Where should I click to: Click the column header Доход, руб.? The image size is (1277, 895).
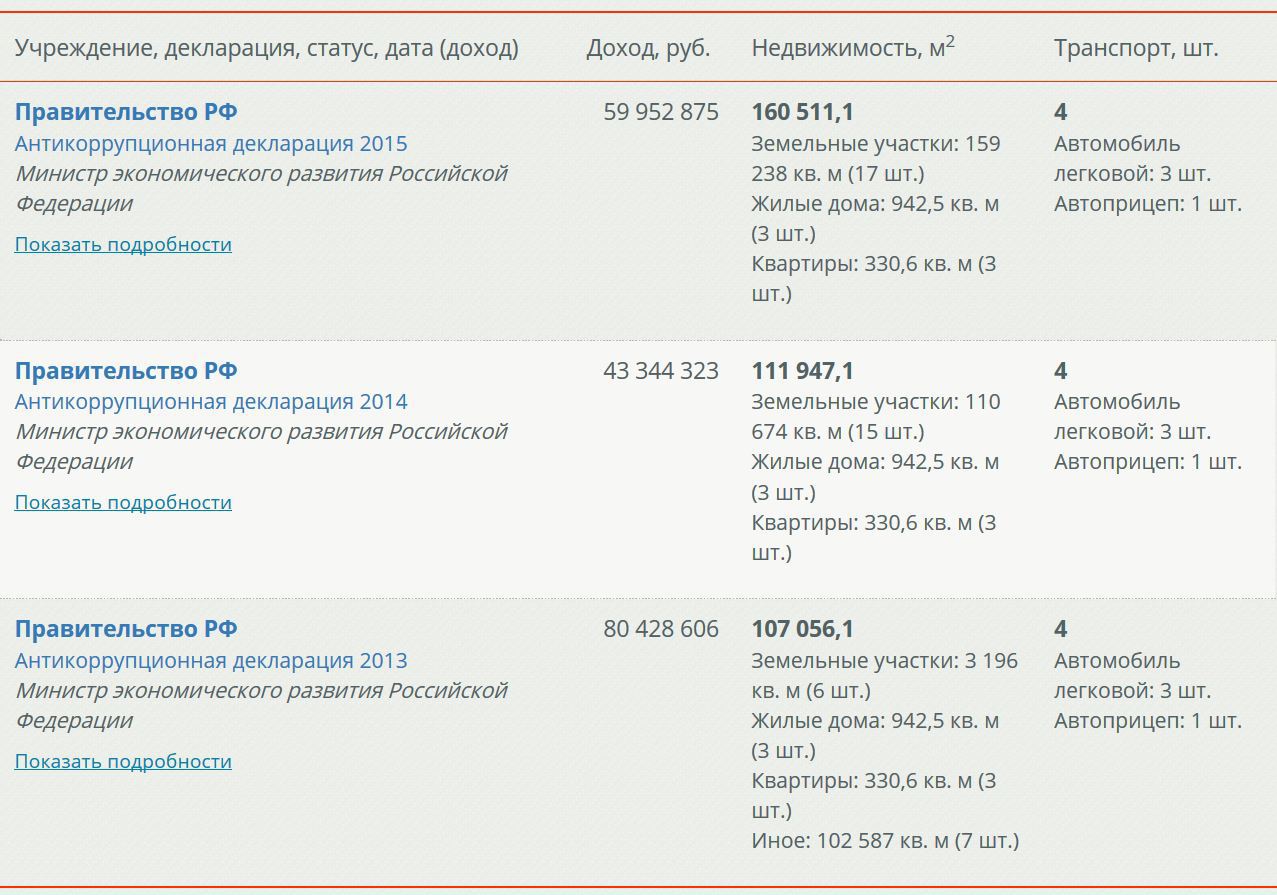(648, 48)
